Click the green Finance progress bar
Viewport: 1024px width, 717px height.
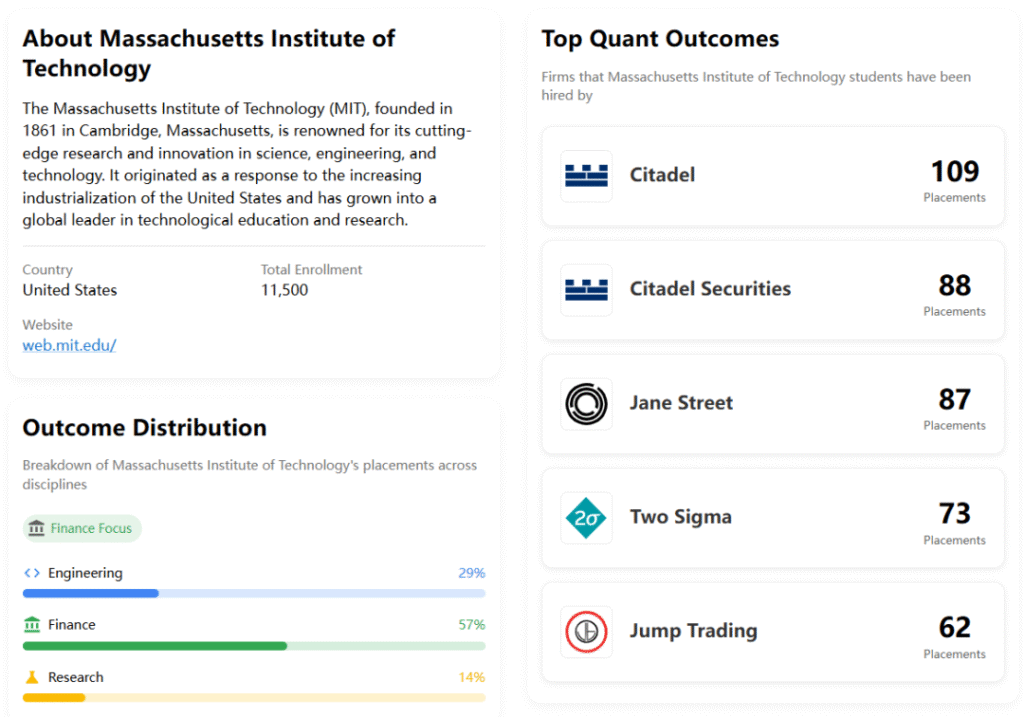155,646
